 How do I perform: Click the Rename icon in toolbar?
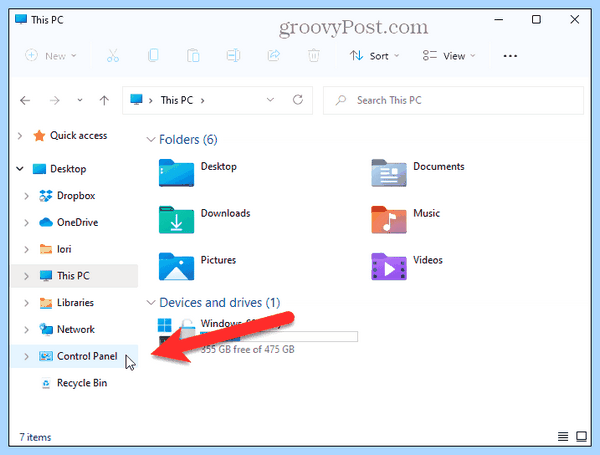[233, 56]
